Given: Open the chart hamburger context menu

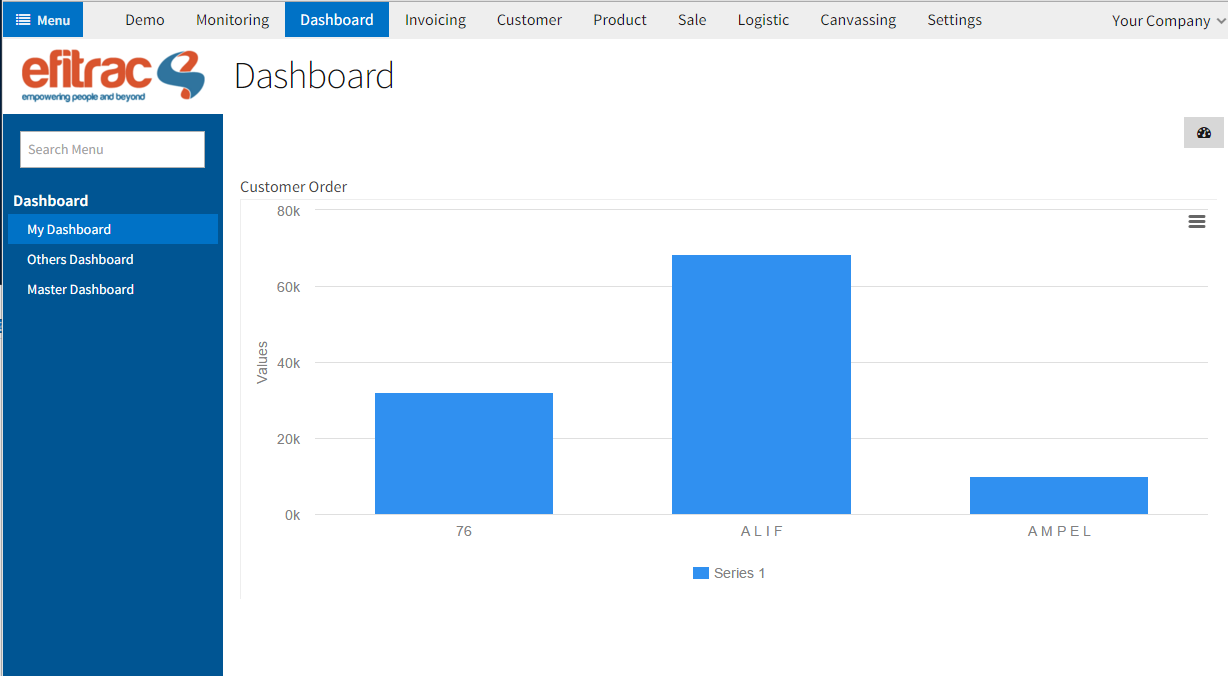Looking at the screenshot, I should [1196, 222].
